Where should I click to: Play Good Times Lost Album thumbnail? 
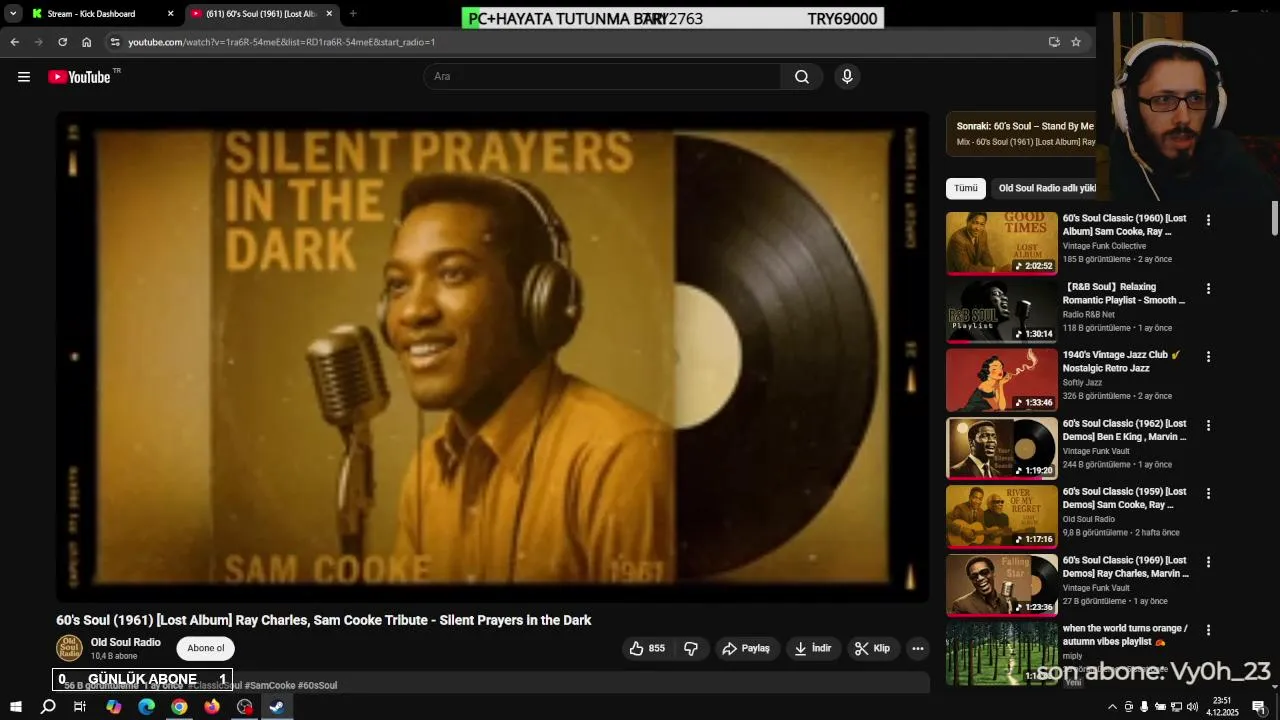coord(1001,242)
